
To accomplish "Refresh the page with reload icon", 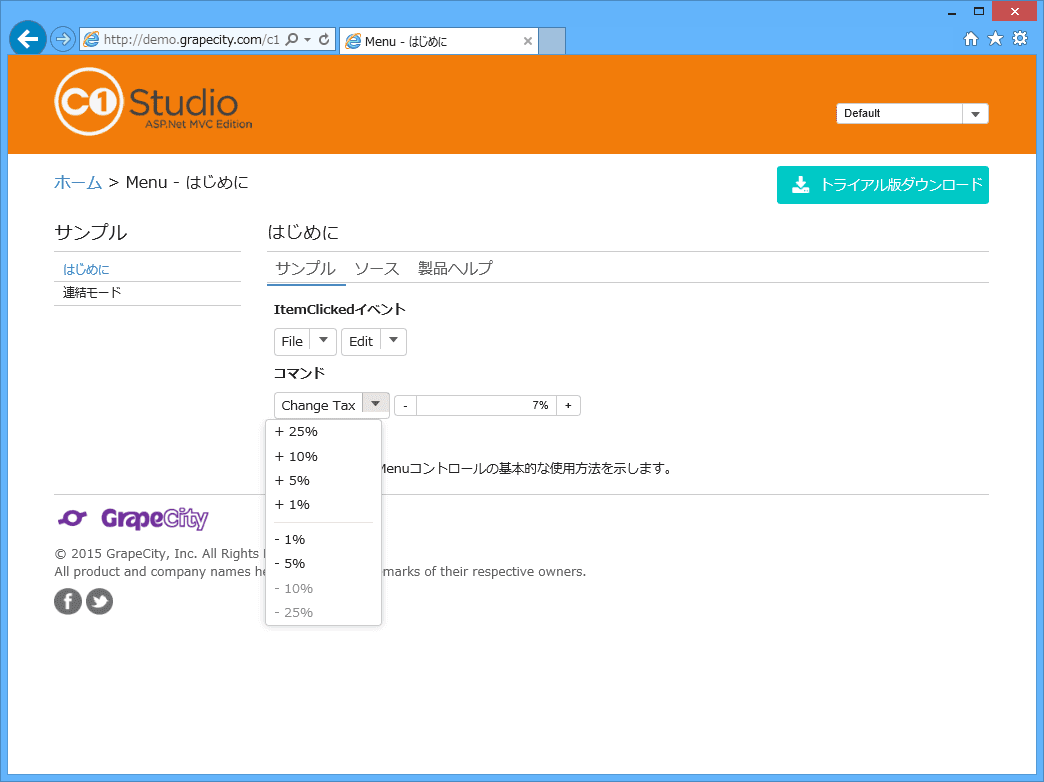I will click(324, 39).
